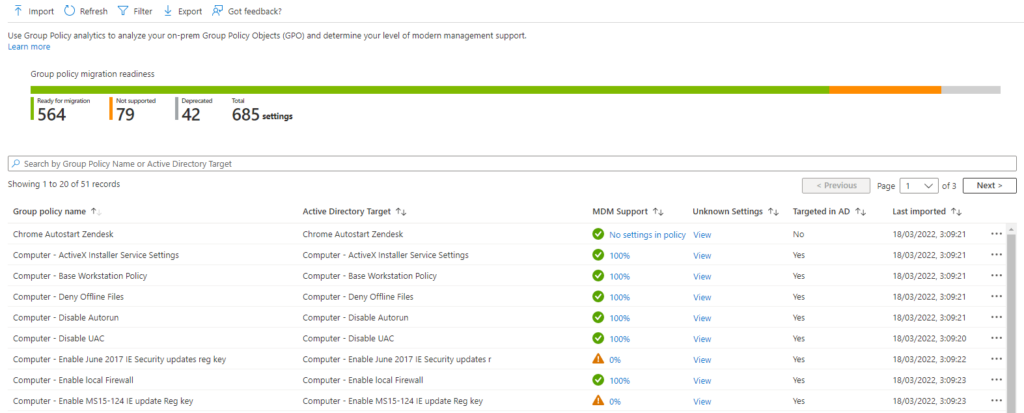This screenshot has height=413, width=1024.
Task: View unknown settings for Disable Autorun
Action: click(702, 318)
